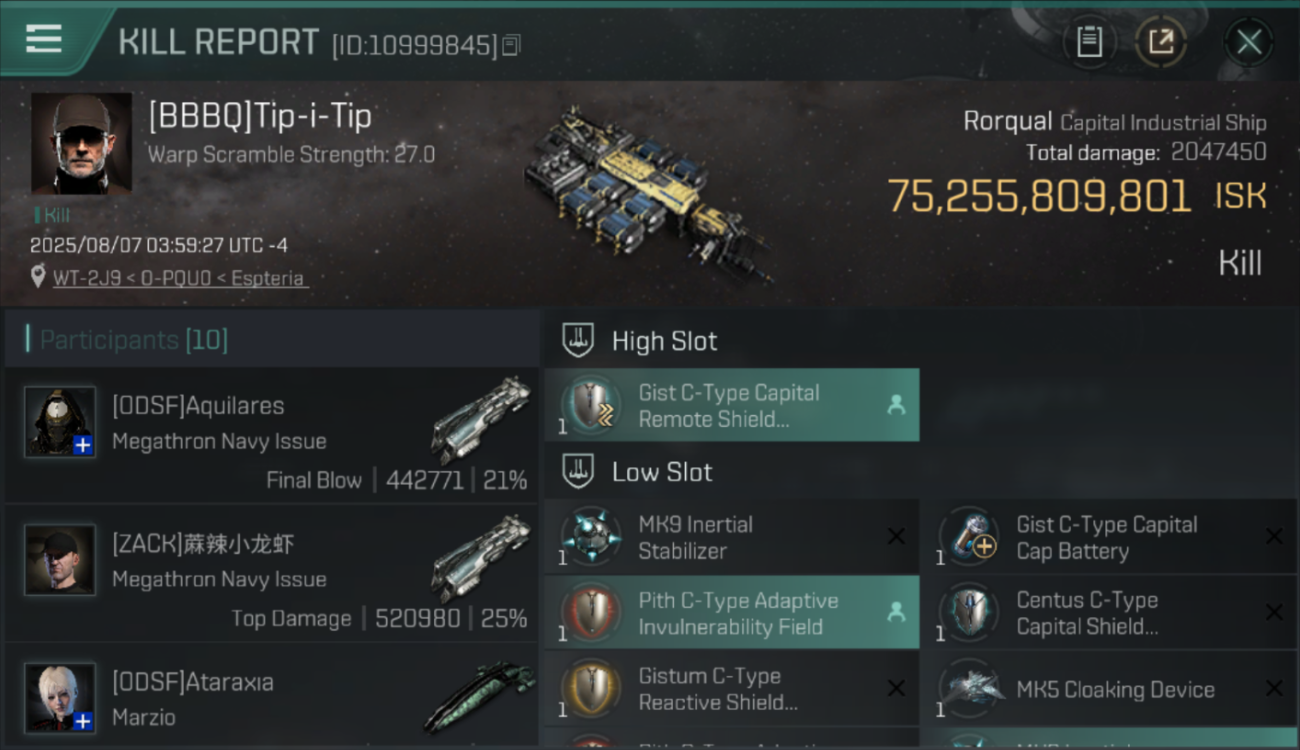Copy the kill report ID icon

[511, 45]
